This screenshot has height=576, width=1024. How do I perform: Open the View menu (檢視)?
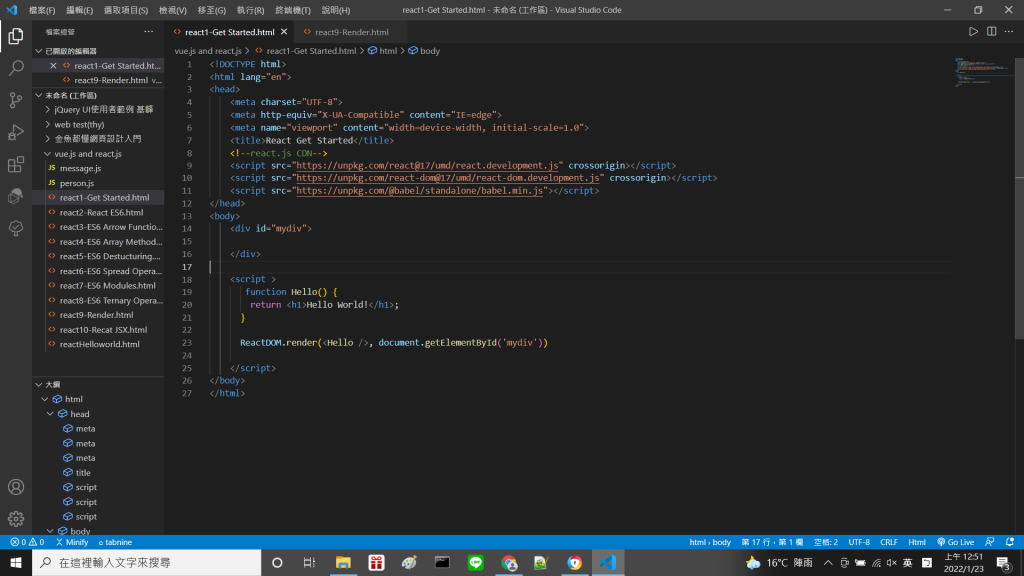pyautogui.click(x=172, y=10)
